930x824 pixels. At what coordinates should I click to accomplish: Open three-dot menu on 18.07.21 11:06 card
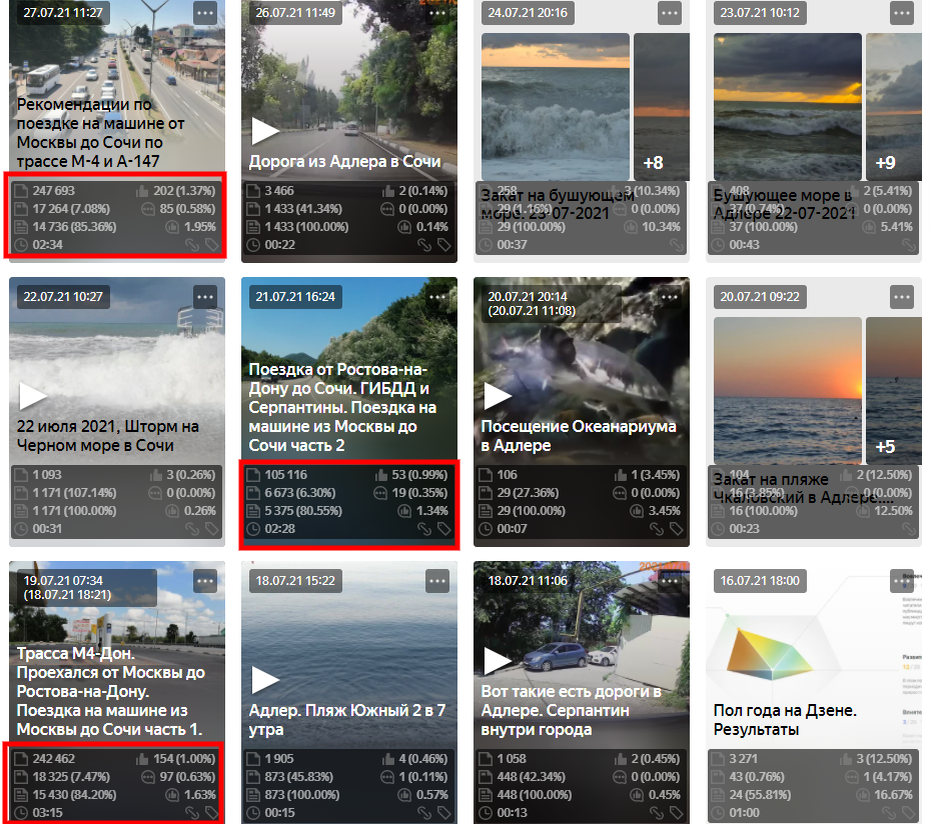pos(670,581)
